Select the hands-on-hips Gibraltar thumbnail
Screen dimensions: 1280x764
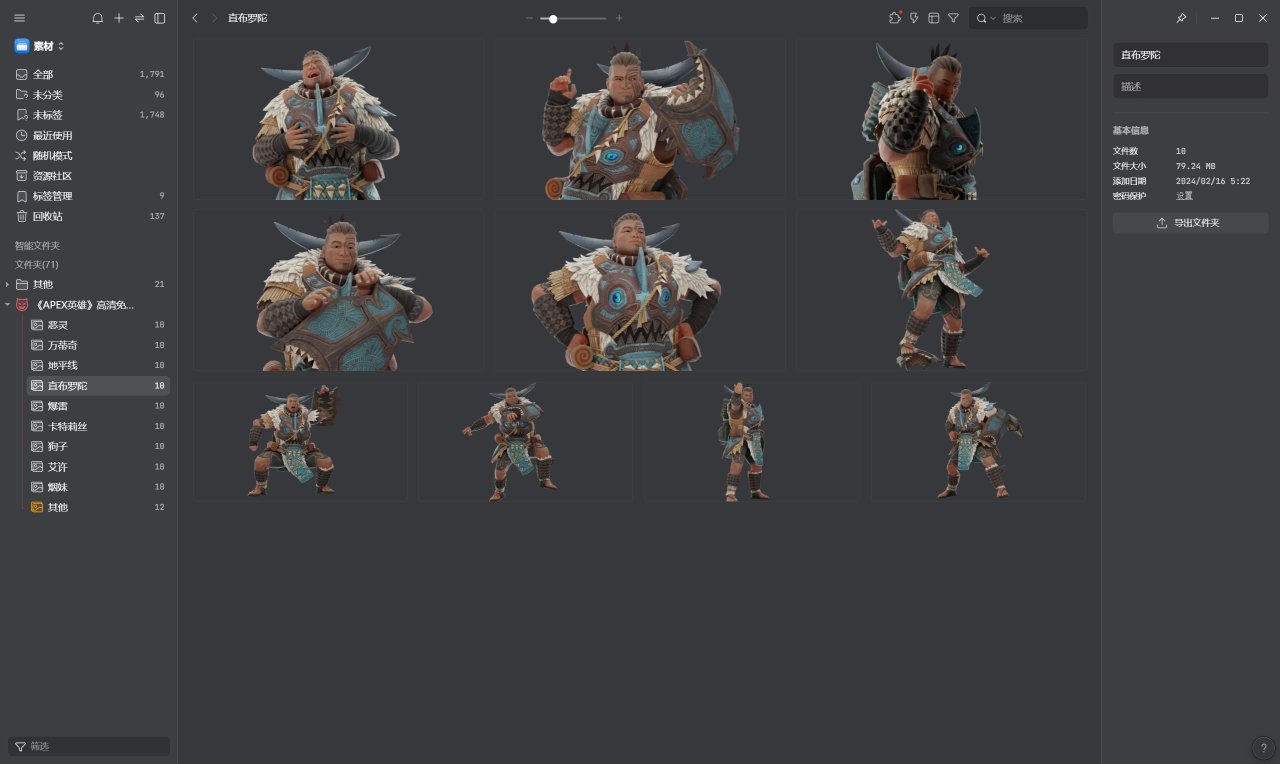point(639,290)
